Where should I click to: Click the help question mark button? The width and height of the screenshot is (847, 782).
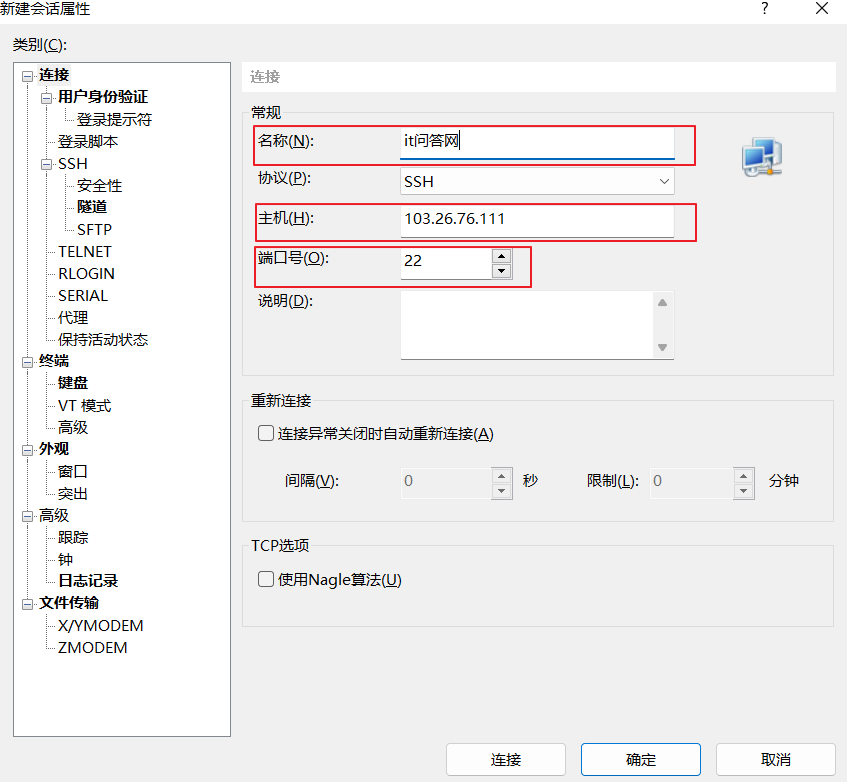pyautogui.click(x=765, y=9)
